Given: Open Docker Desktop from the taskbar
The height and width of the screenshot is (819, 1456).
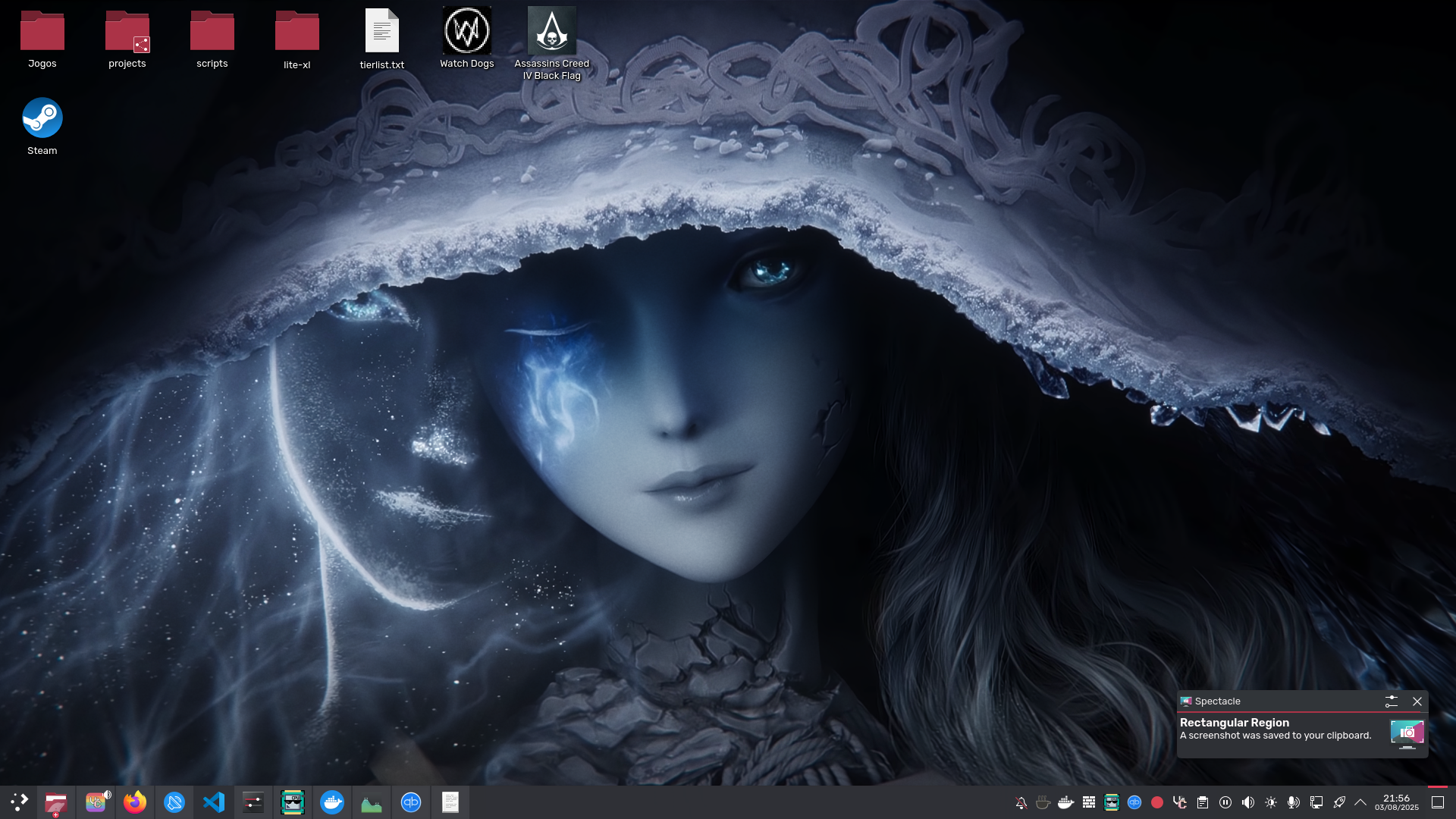Looking at the screenshot, I should (332, 802).
